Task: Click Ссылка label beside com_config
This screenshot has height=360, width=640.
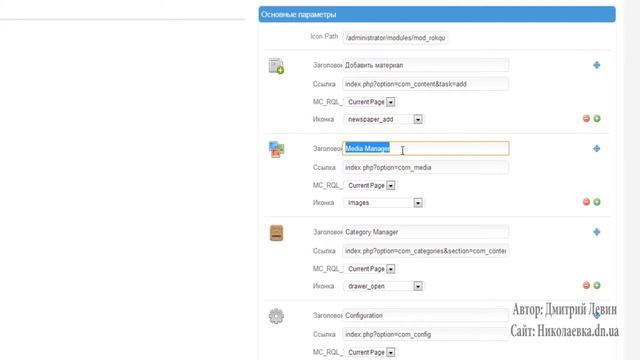Action: (324, 334)
